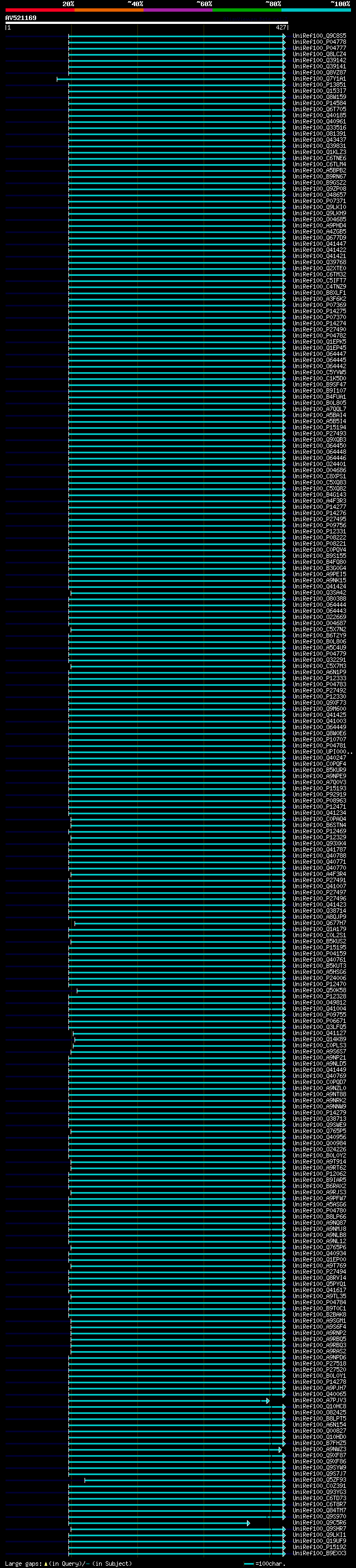The height and width of the screenshot is (1568, 356).
Task: Click the ruler end position 427
Action: 280,27
